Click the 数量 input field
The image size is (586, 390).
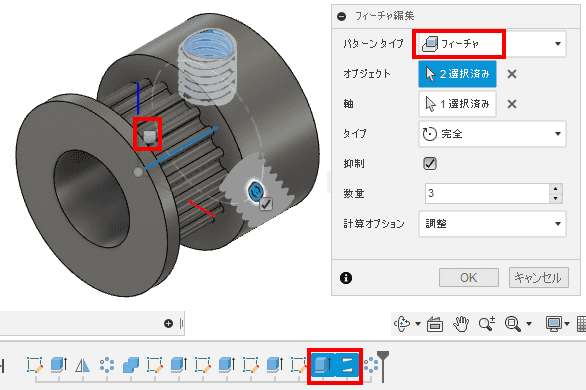coord(487,194)
